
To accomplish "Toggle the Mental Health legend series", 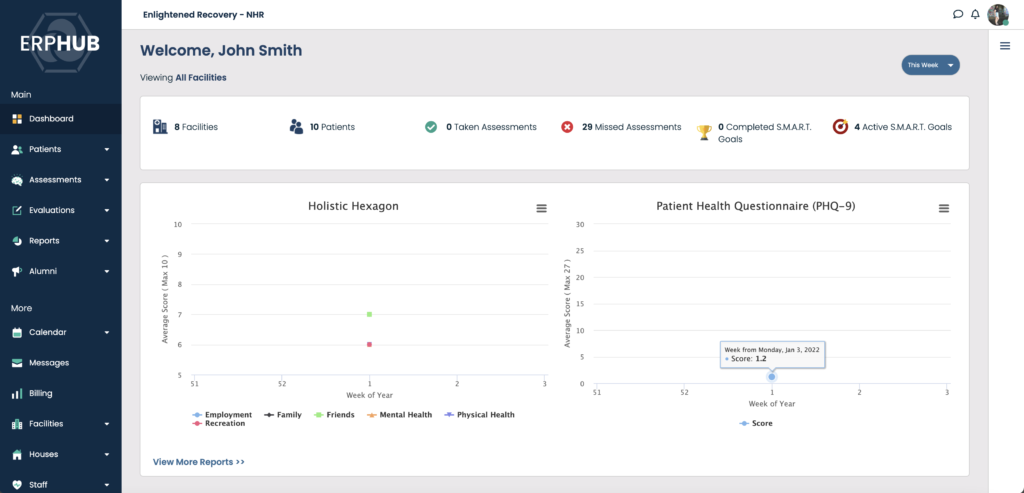I will pos(399,415).
